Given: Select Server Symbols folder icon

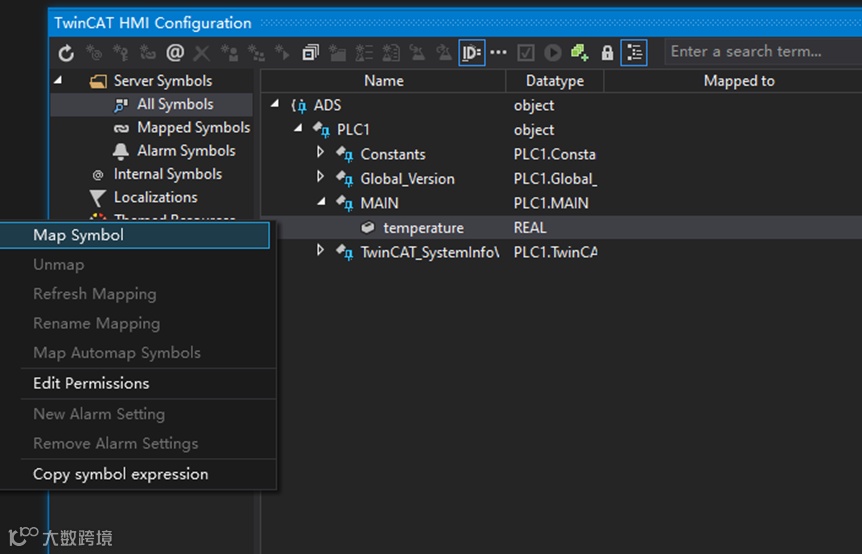Looking at the screenshot, I should pos(98,81).
